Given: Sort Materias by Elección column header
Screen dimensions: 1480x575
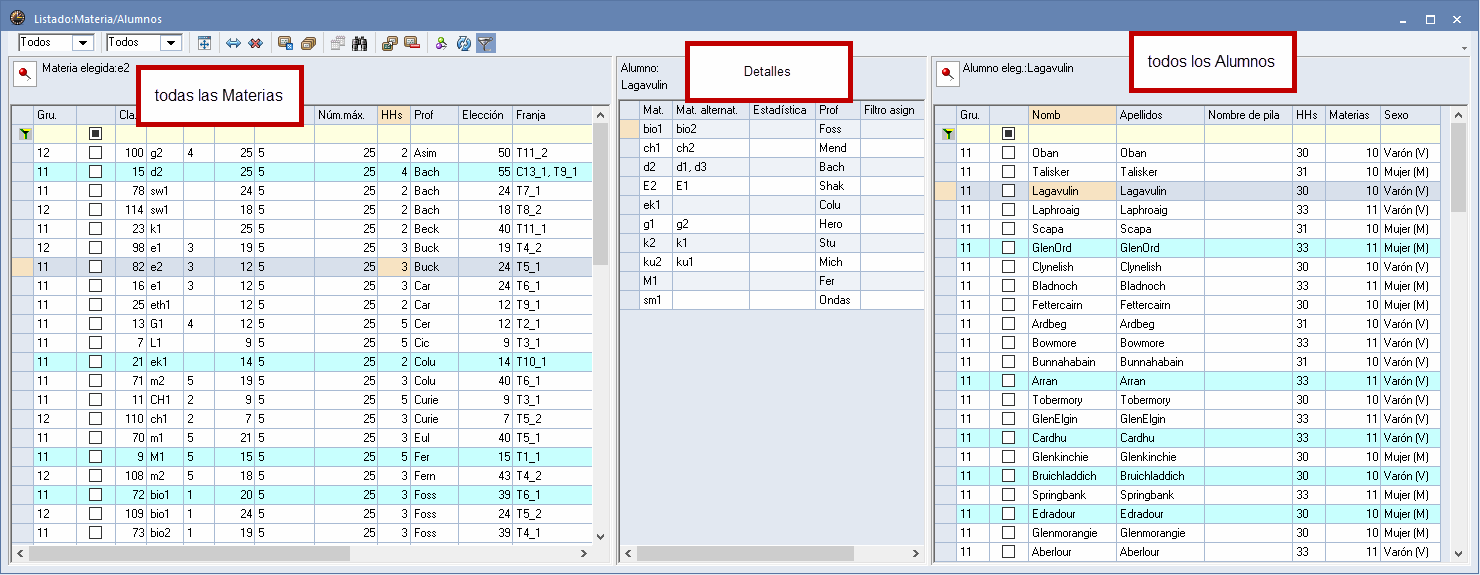Looking at the screenshot, I should point(485,115).
